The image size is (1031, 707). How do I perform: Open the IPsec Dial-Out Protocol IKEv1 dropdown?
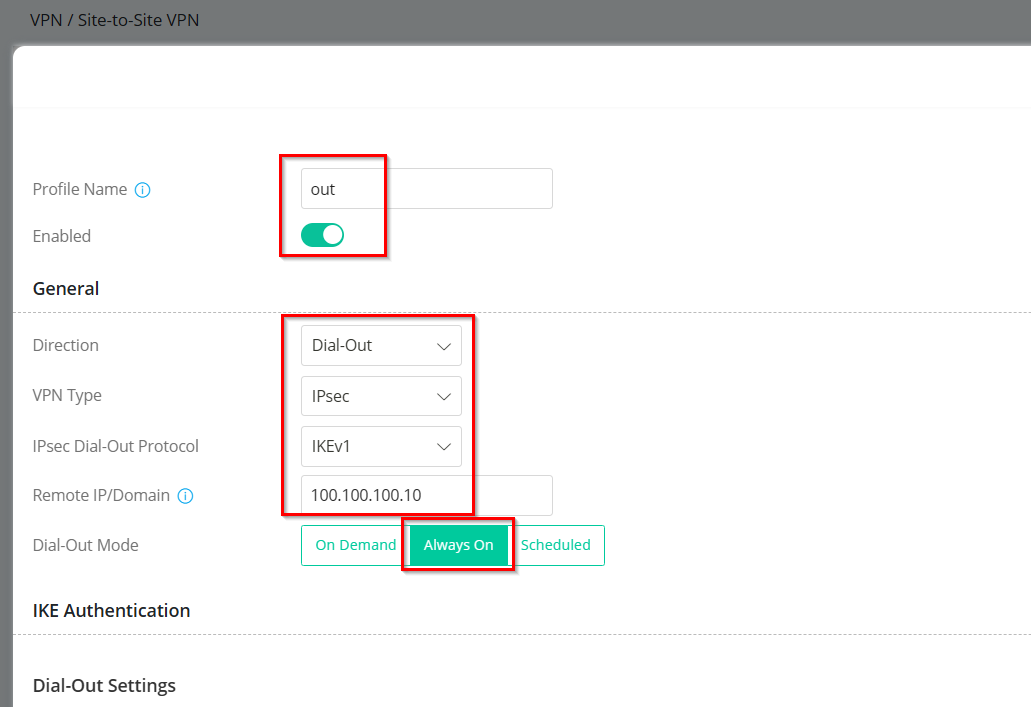tap(381, 446)
